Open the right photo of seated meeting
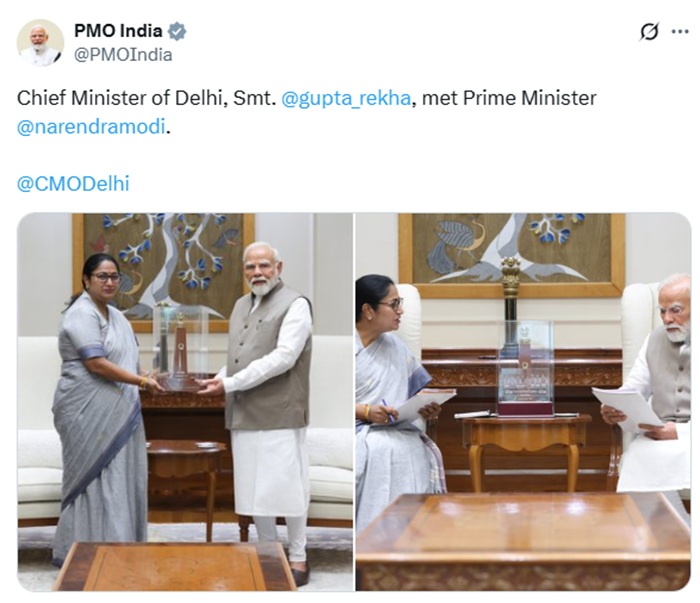Viewport: 700px width, 603px height. click(523, 402)
